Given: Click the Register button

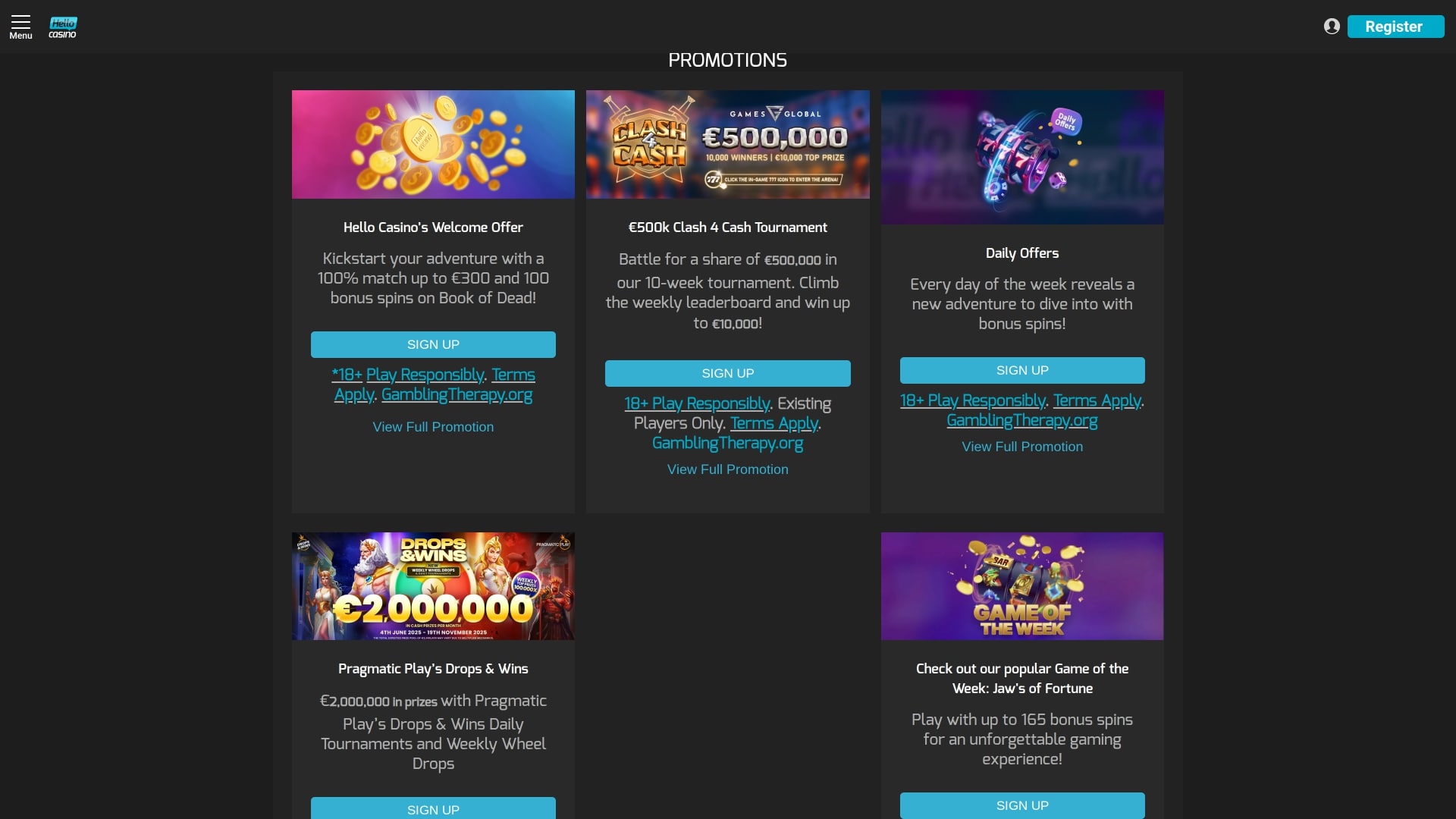Looking at the screenshot, I should (x=1395, y=26).
